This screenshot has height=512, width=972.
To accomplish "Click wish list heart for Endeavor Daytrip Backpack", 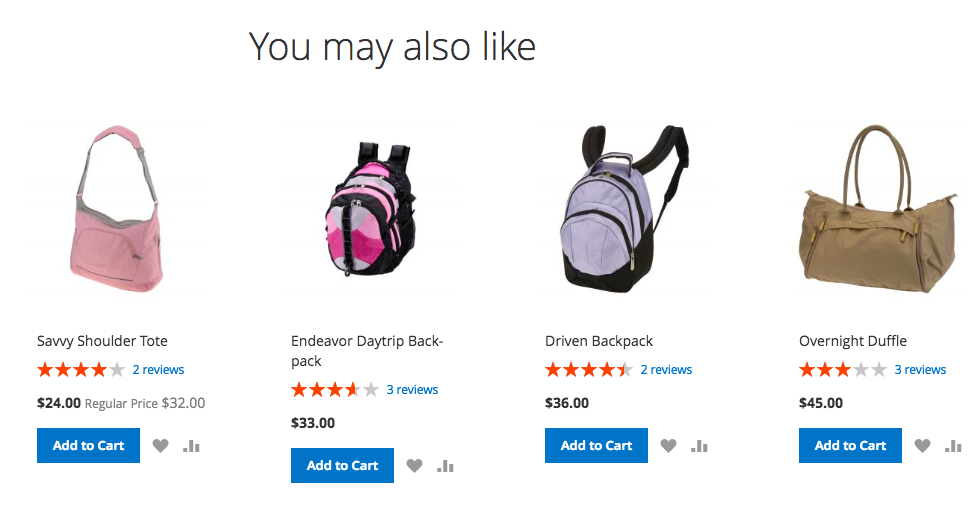I will click(415, 466).
